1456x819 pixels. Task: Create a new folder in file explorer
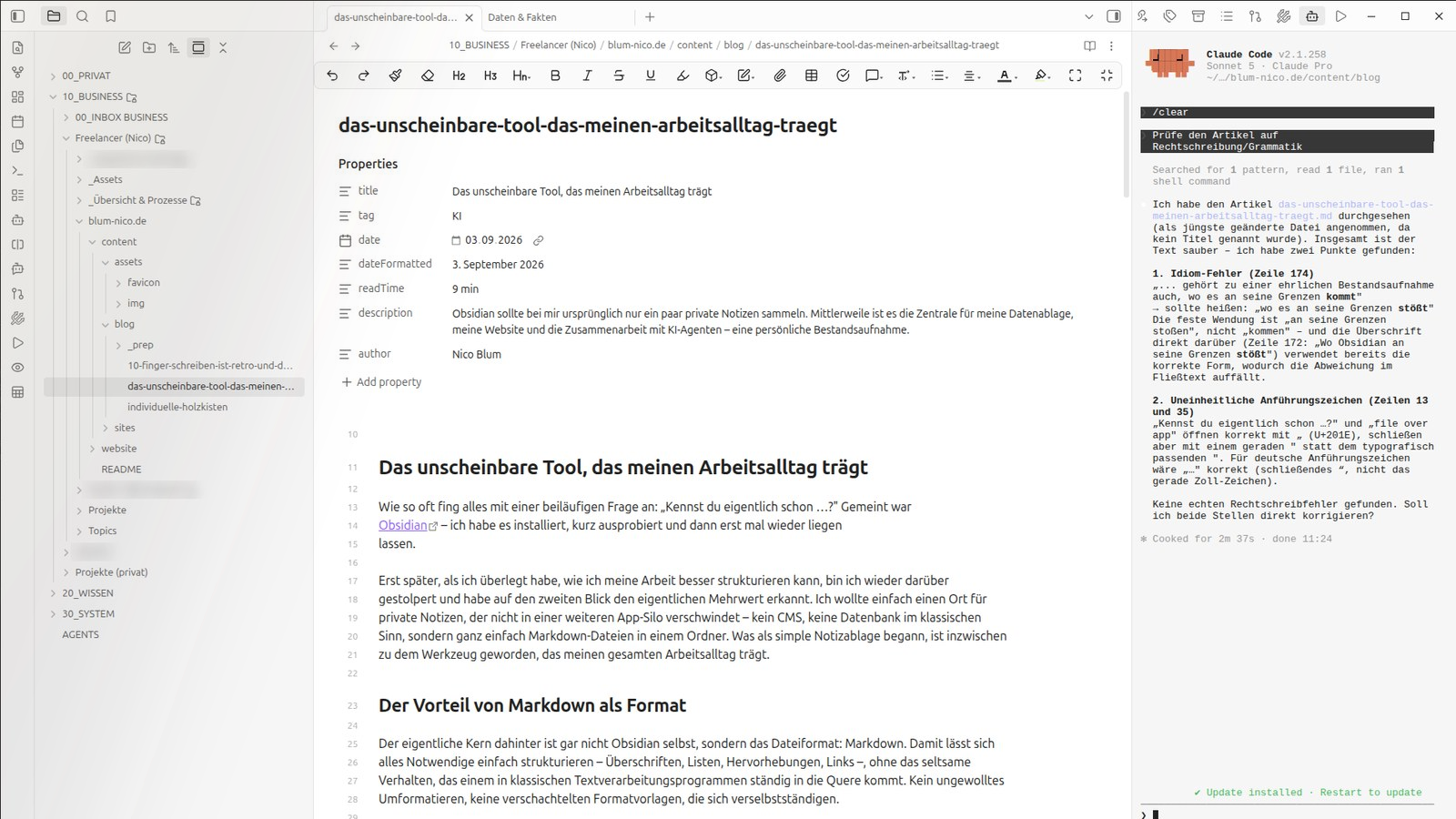pyautogui.click(x=149, y=47)
